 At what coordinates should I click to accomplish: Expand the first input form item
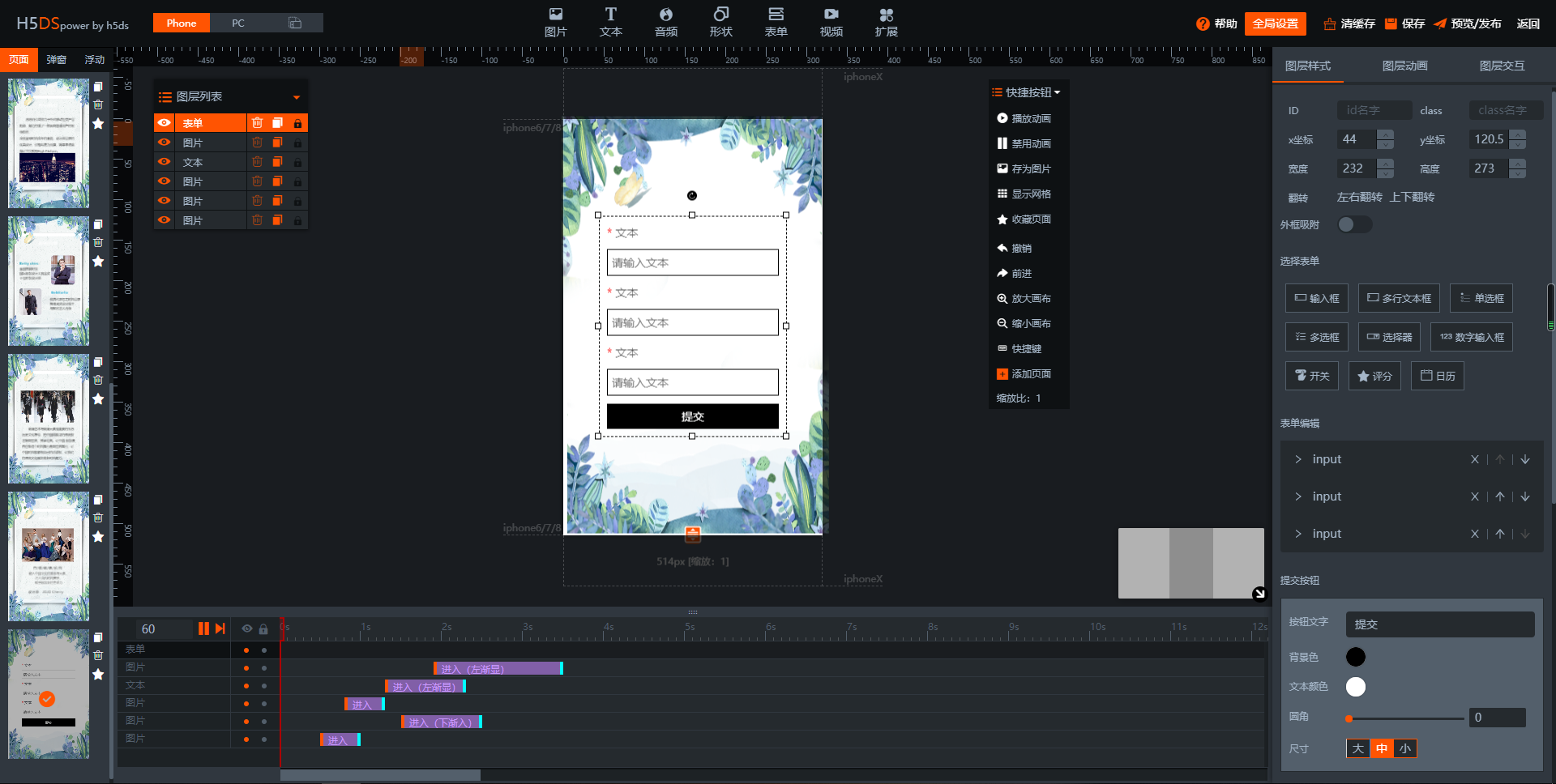[1298, 459]
